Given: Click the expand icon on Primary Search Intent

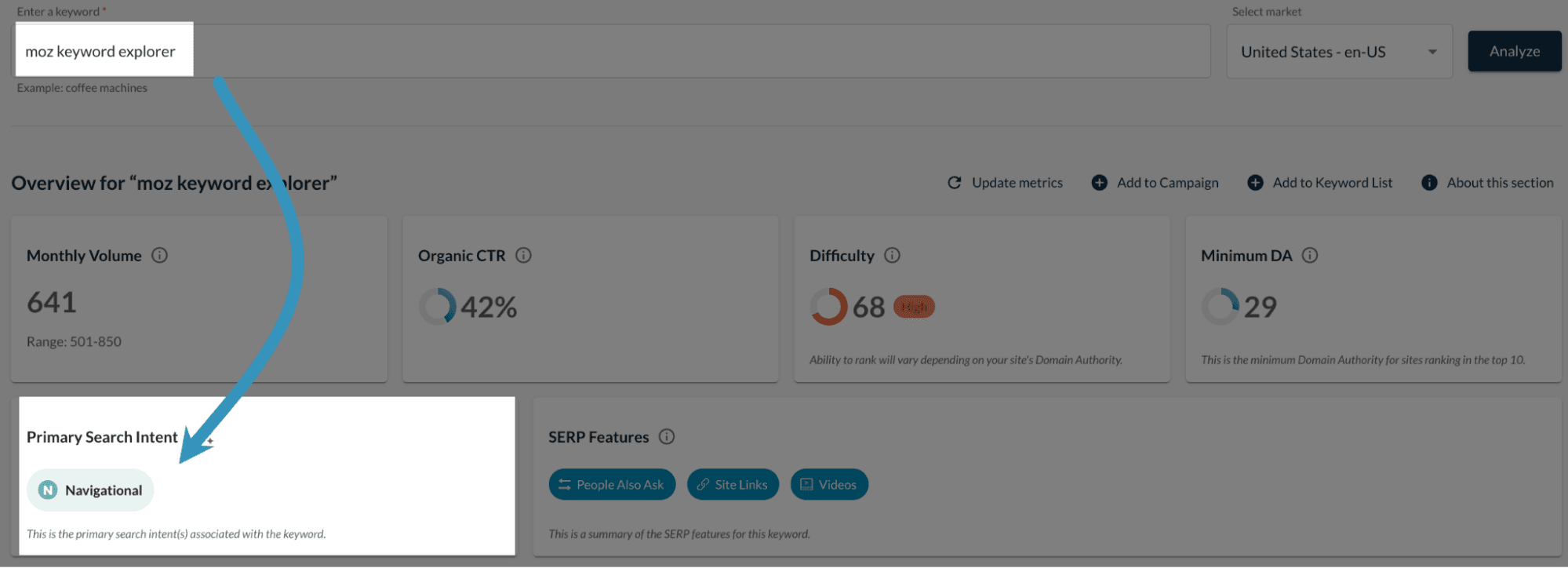Looking at the screenshot, I should tap(209, 441).
